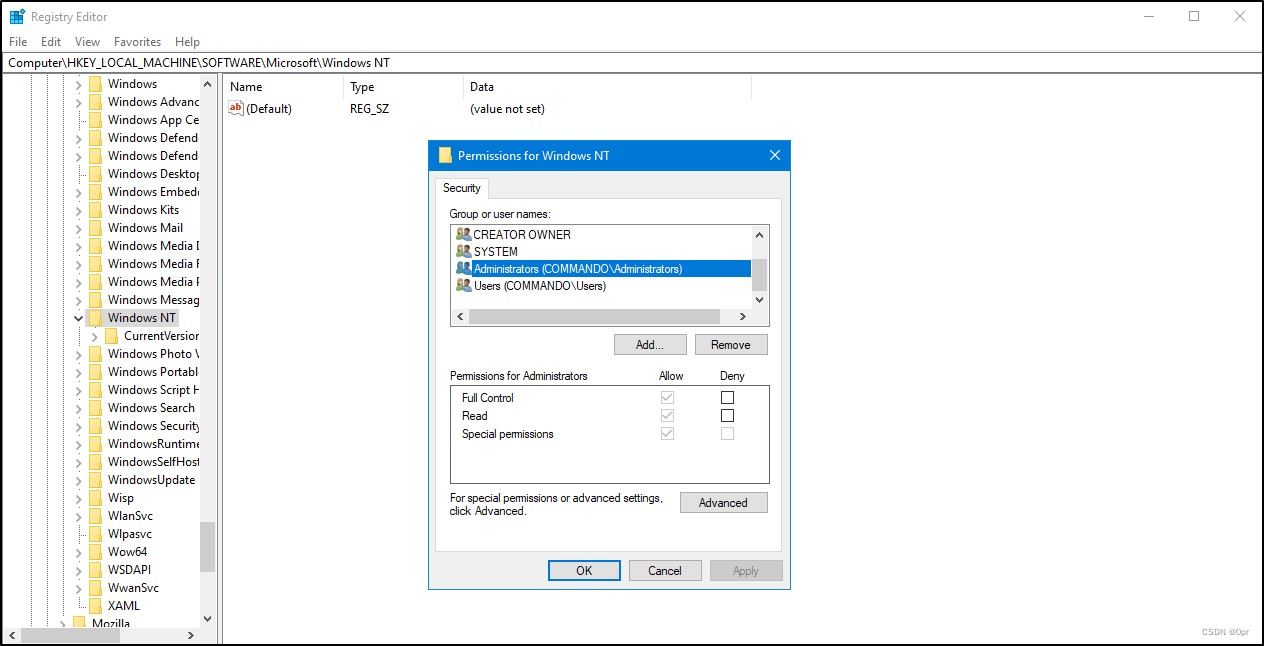
Task: Expand the Wisp key
Action: (79, 498)
